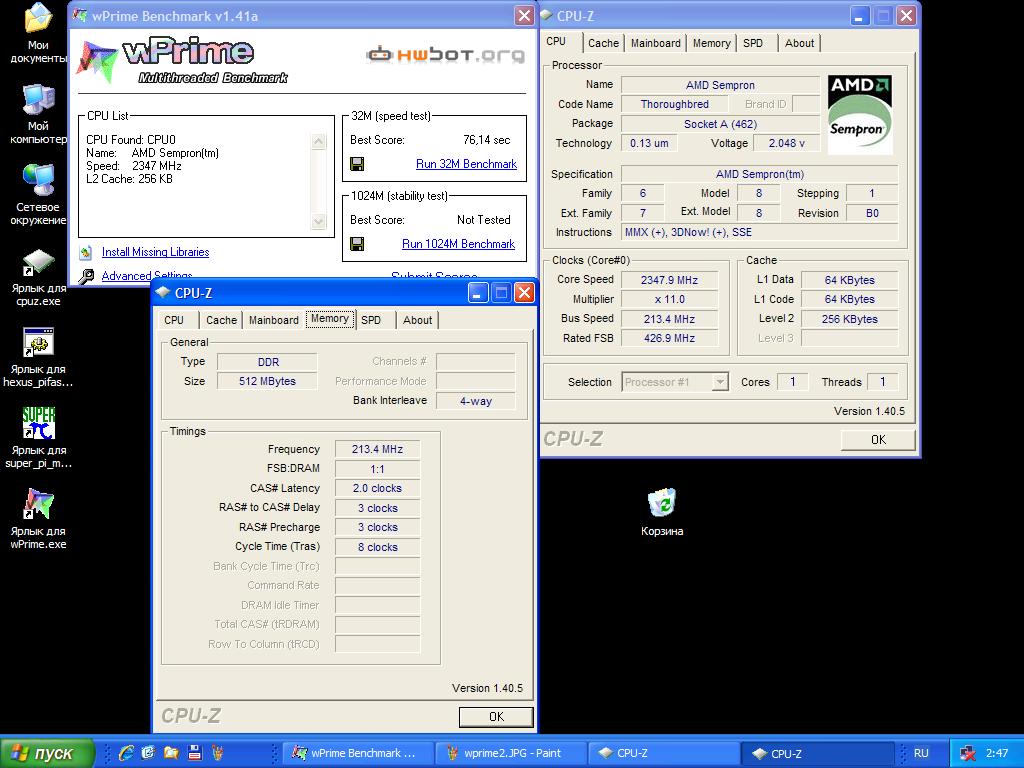1024x768 pixels.
Task: Click the floppy save icon beside Run 32M Benchmark
Action: [x=357, y=164]
